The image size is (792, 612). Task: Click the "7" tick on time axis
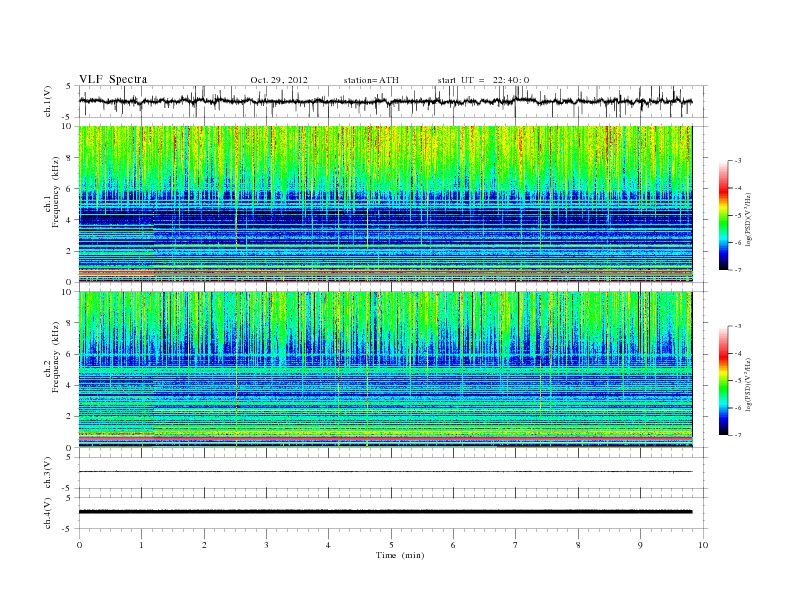coord(516,545)
